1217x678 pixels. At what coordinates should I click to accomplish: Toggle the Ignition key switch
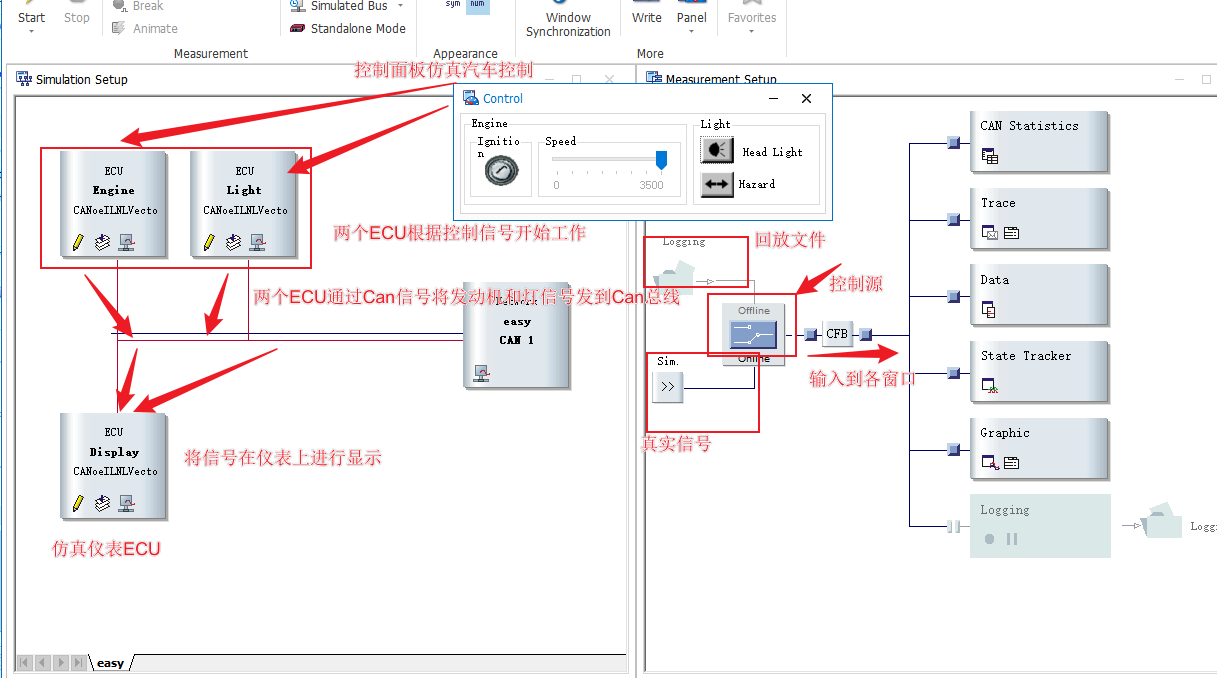(501, 170)
